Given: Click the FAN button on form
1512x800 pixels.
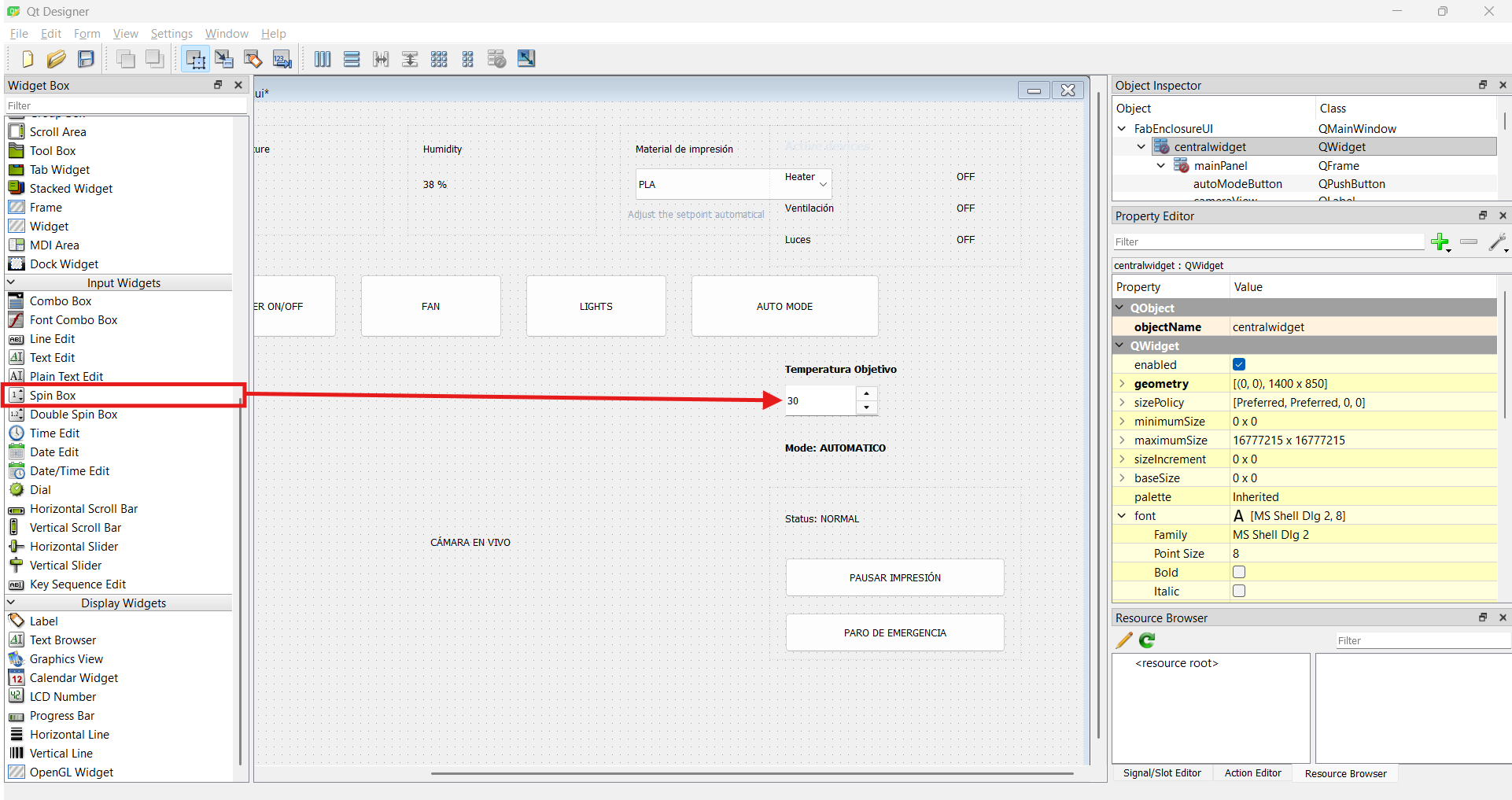Looking at the screenshot, I should point(431,306).
